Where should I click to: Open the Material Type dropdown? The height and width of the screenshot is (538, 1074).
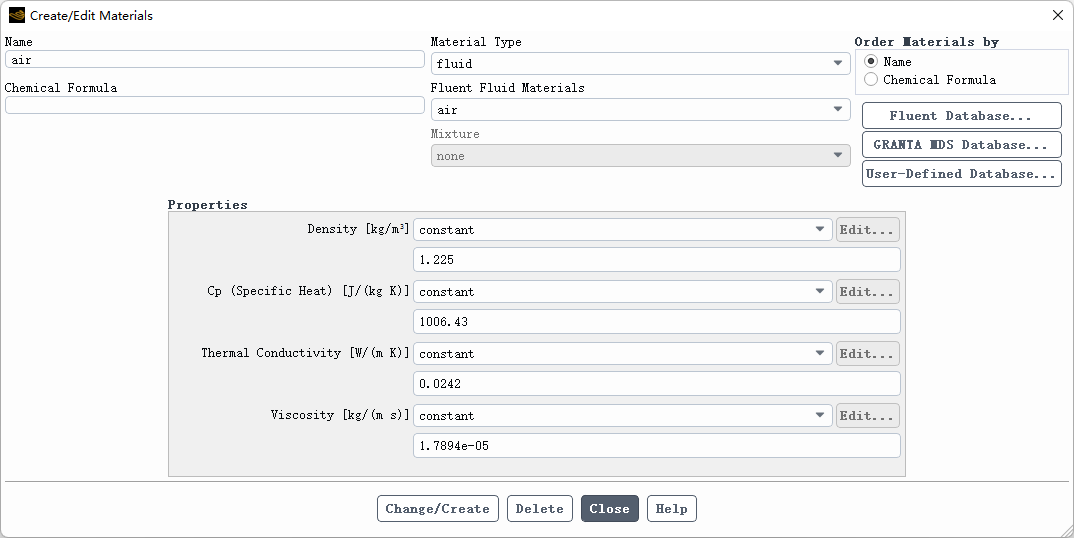click(640, 64)
